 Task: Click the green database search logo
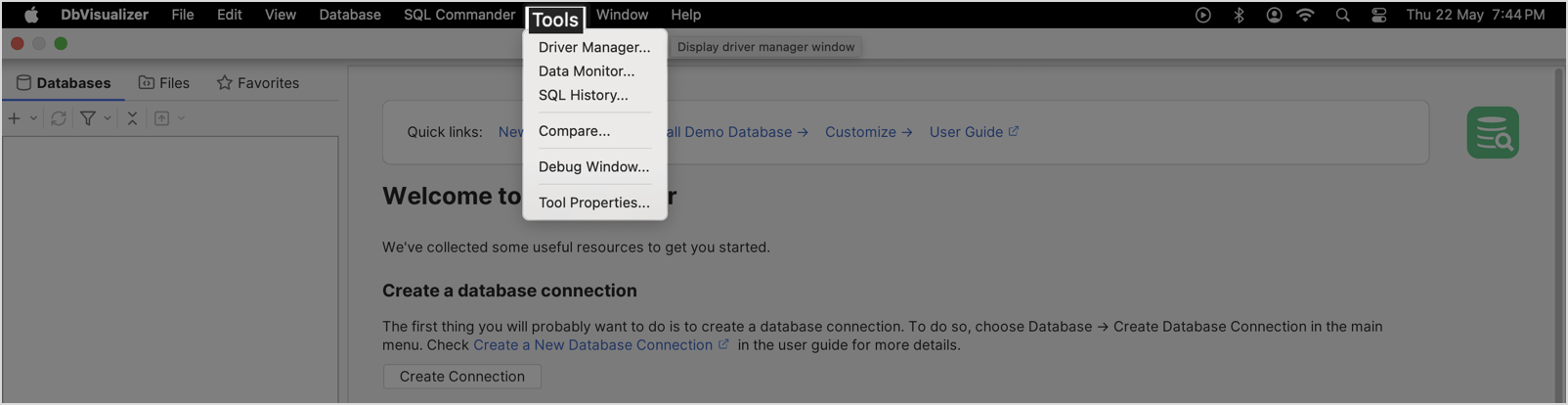pyautogui.click(x=1492, y=133)
